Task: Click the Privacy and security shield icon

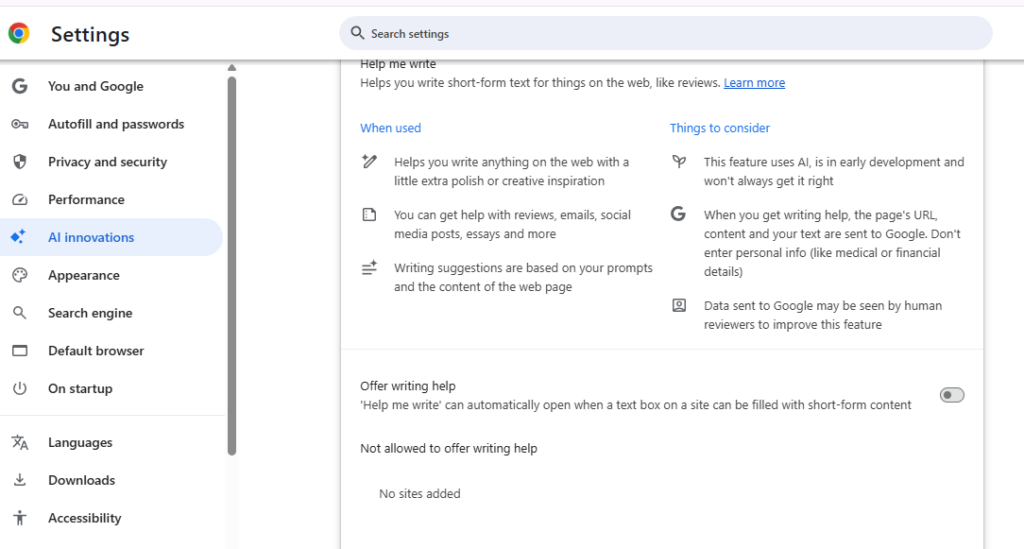Action: pyautogui.click(x=19, y=162)
